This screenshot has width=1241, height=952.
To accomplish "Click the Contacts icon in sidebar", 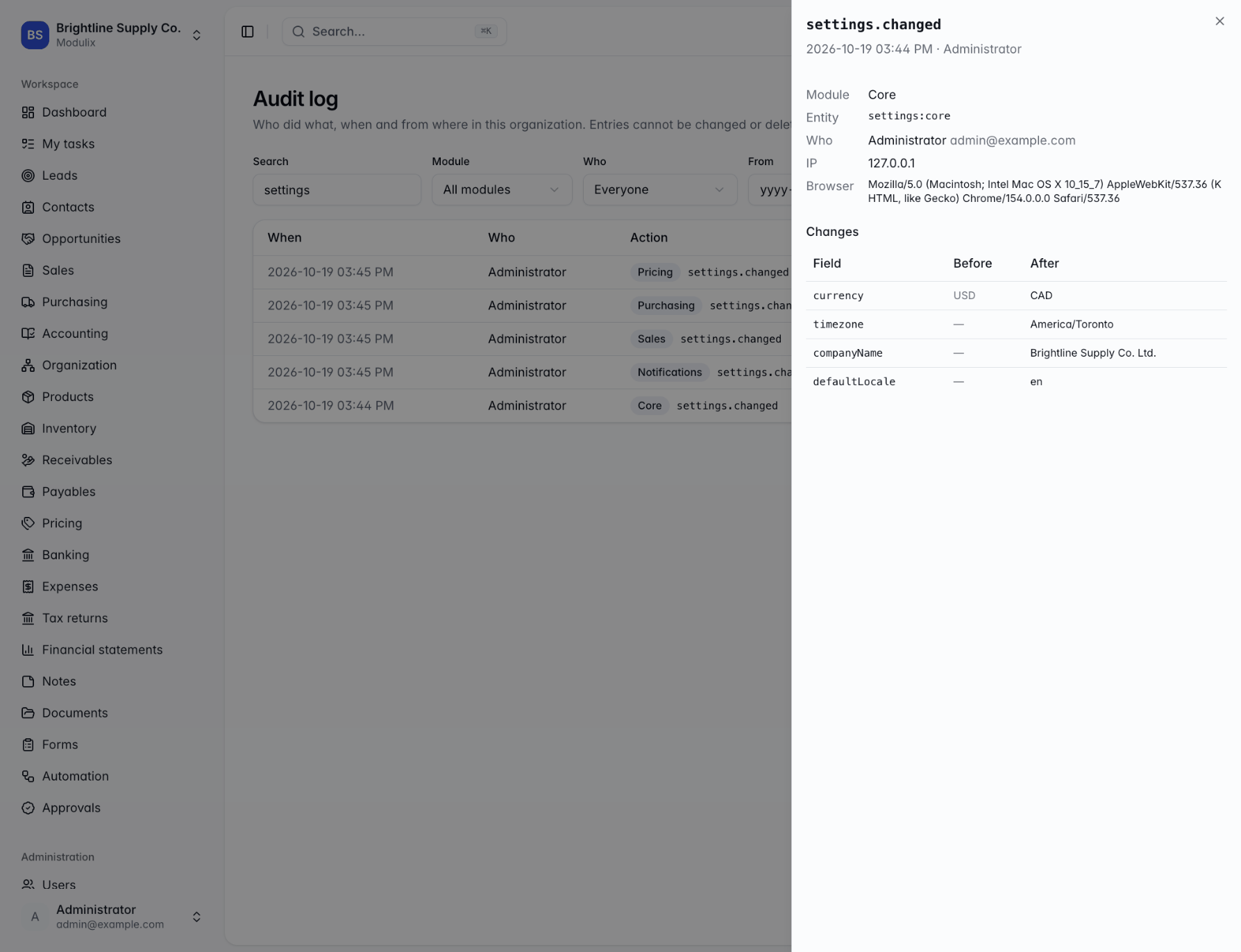I will pos(28,207).
